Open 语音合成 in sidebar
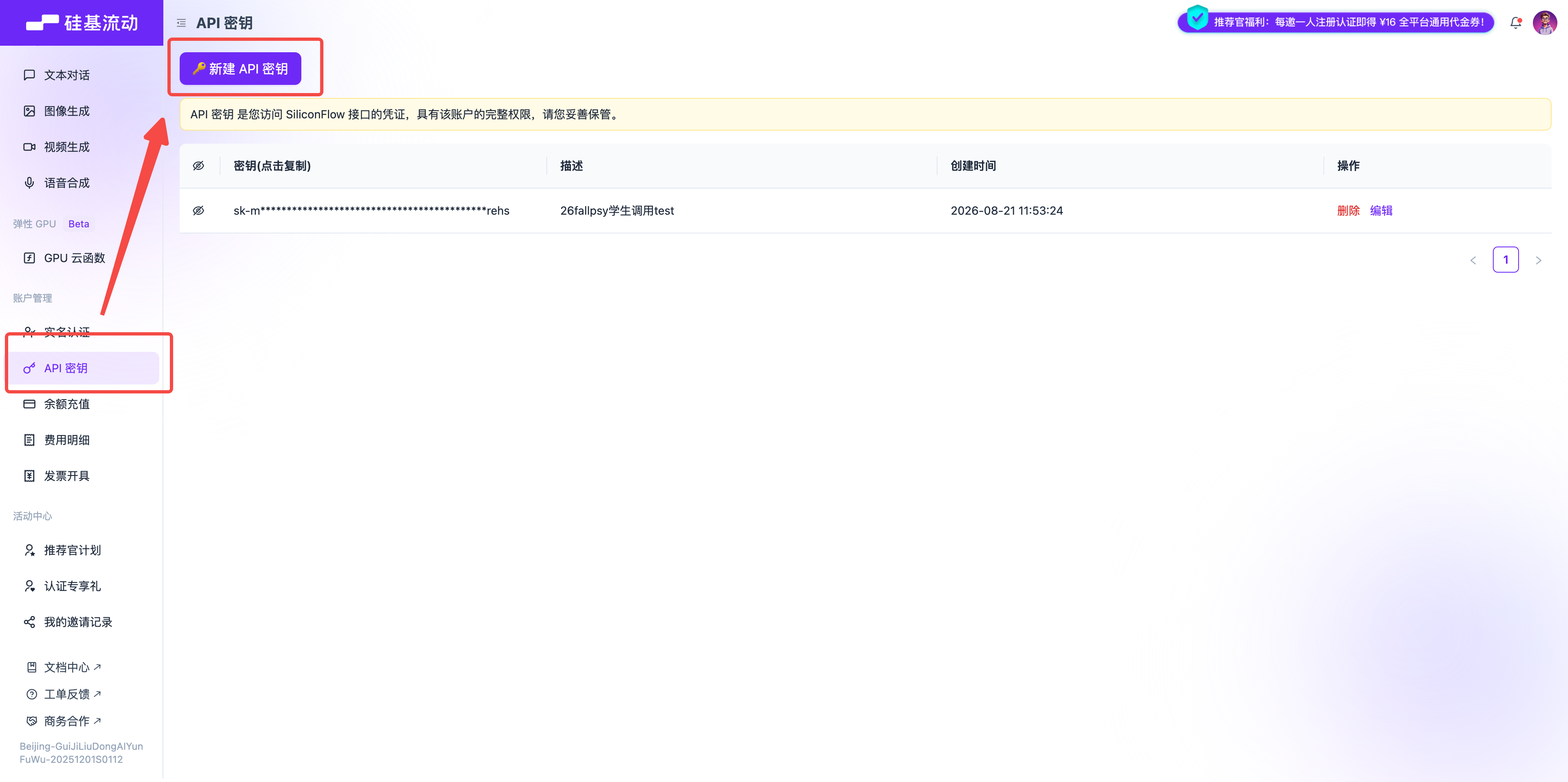1568x782 pixels. [66, 182]
